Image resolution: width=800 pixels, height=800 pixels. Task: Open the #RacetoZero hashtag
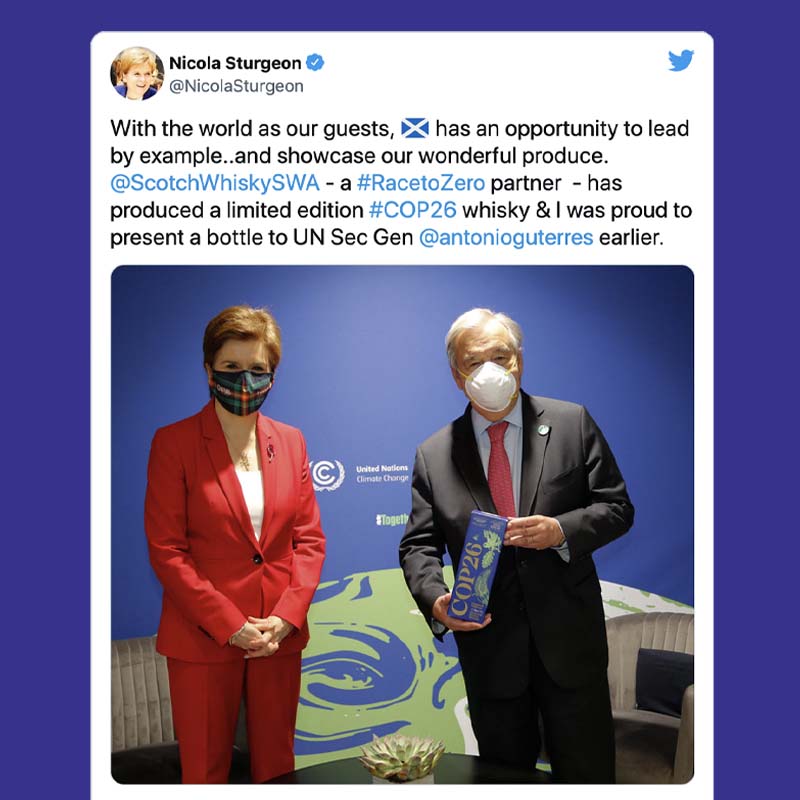[x=420, y=183]
